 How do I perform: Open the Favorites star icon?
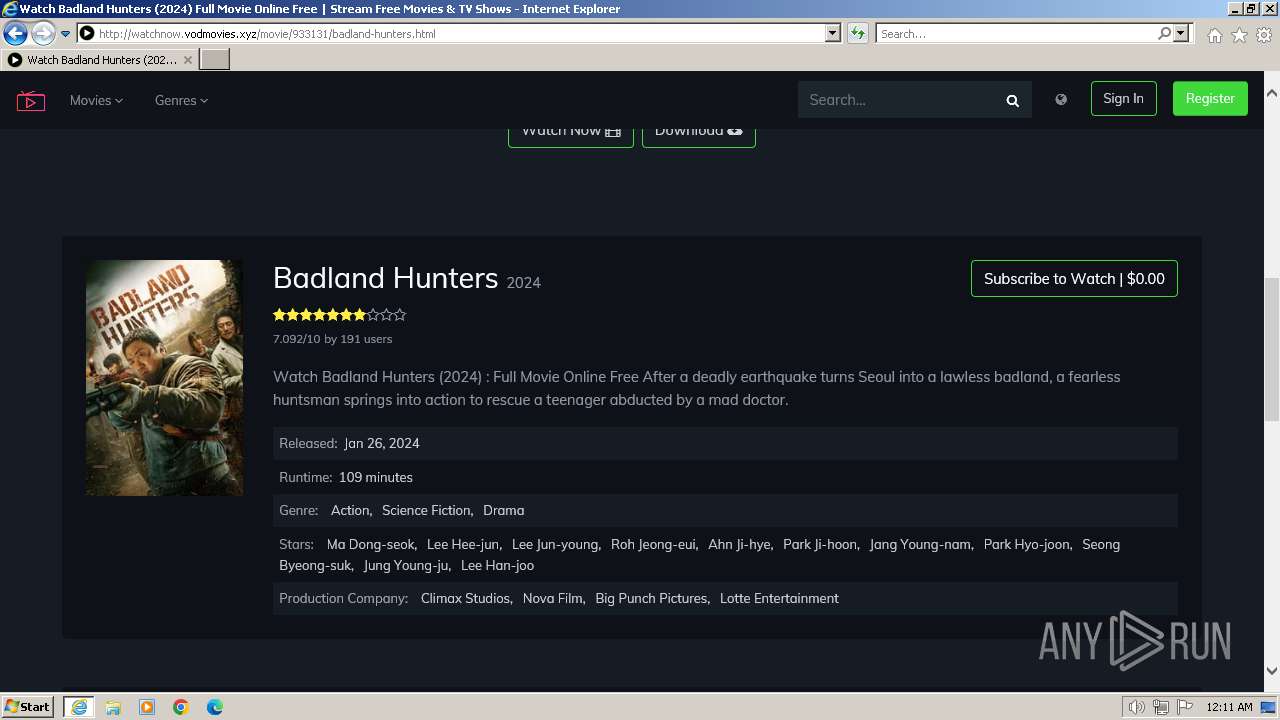coord(1239,35)
